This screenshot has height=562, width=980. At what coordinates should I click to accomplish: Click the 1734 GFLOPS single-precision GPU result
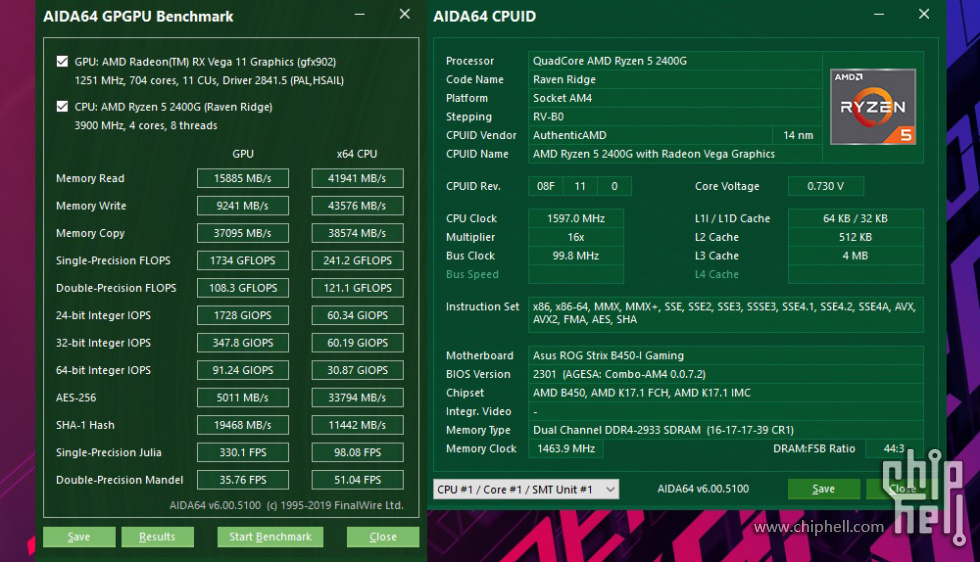242,261
